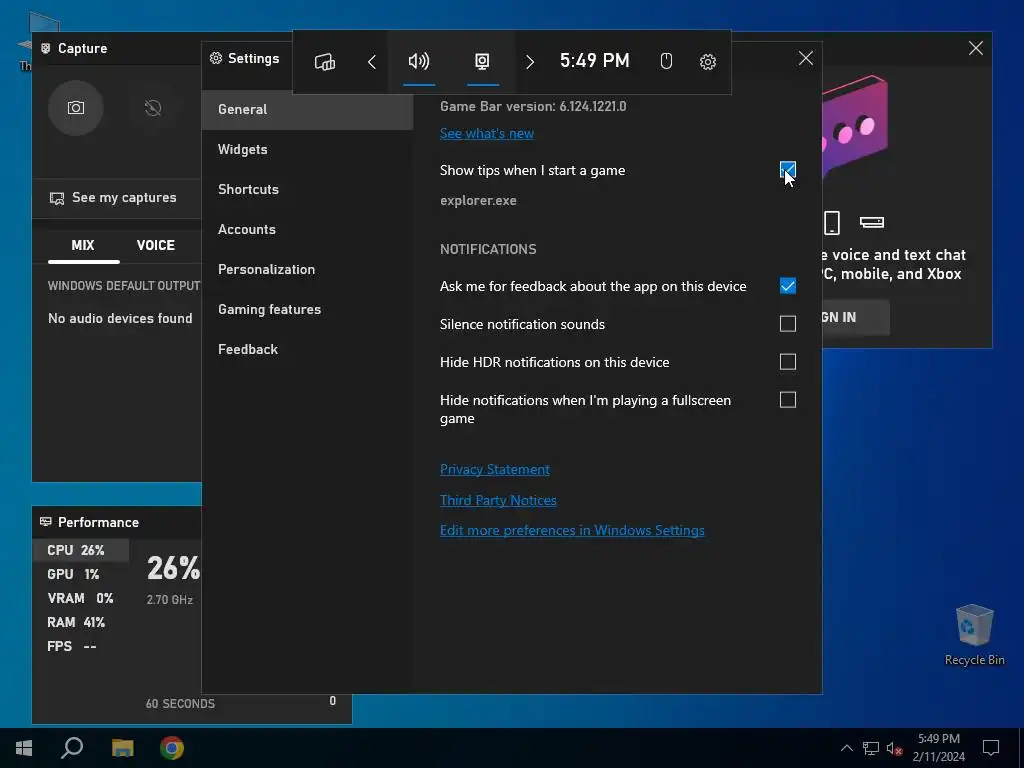The image size is (1024, 768).
Task: Close the Settings window
Action: coord(806,58)
